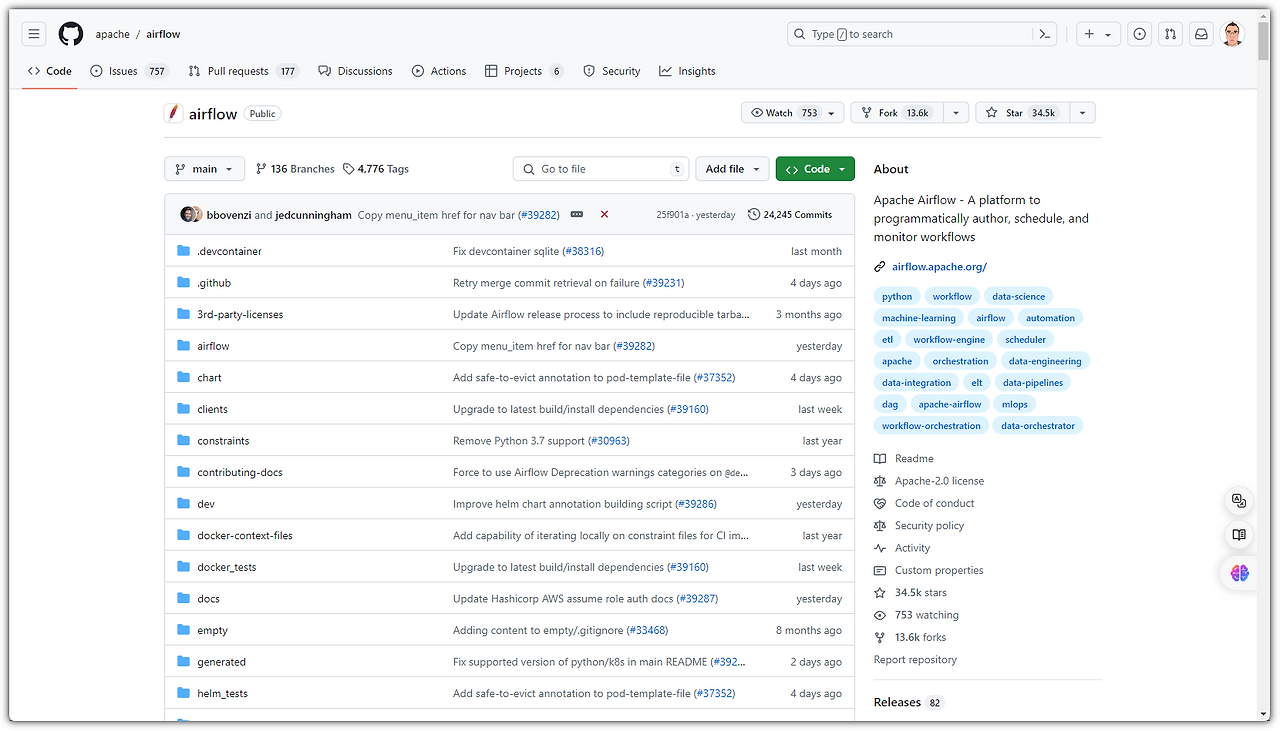
Task: Switch to the Actions tab
Action: tap(439, 71)
